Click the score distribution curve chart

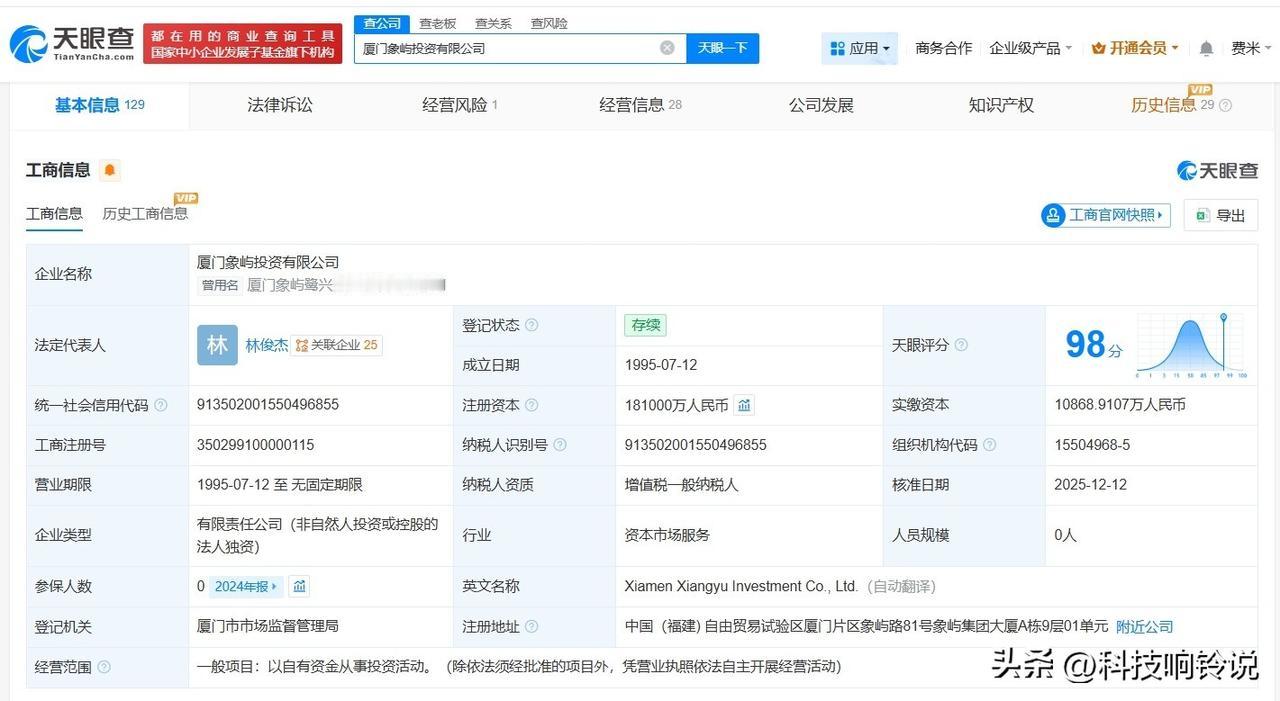(1191, 346)
